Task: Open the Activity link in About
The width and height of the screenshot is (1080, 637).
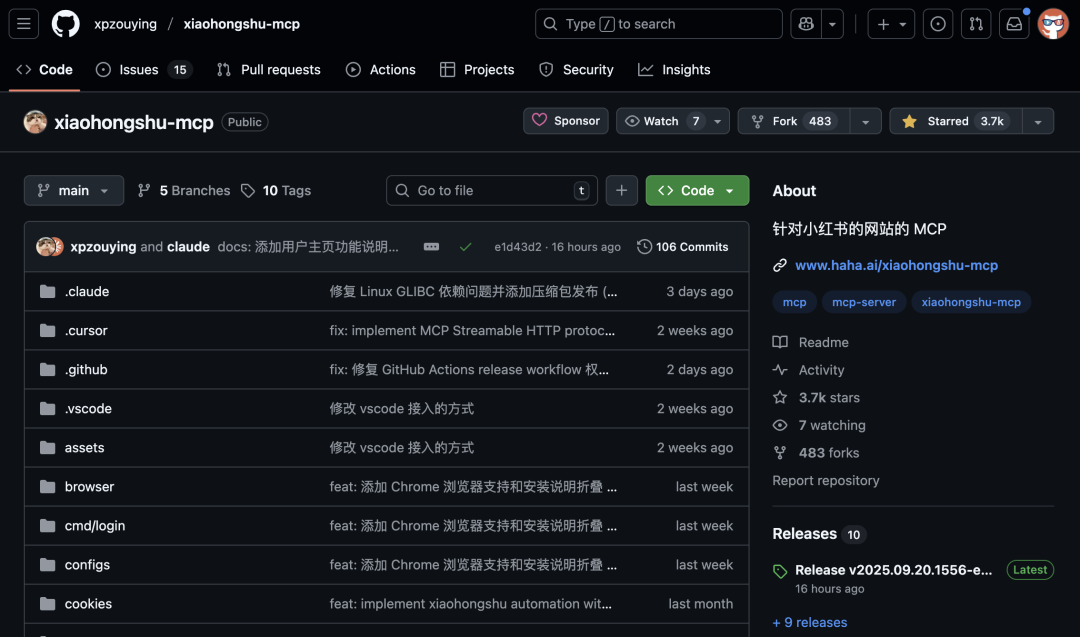Action: tap(809, 370)
